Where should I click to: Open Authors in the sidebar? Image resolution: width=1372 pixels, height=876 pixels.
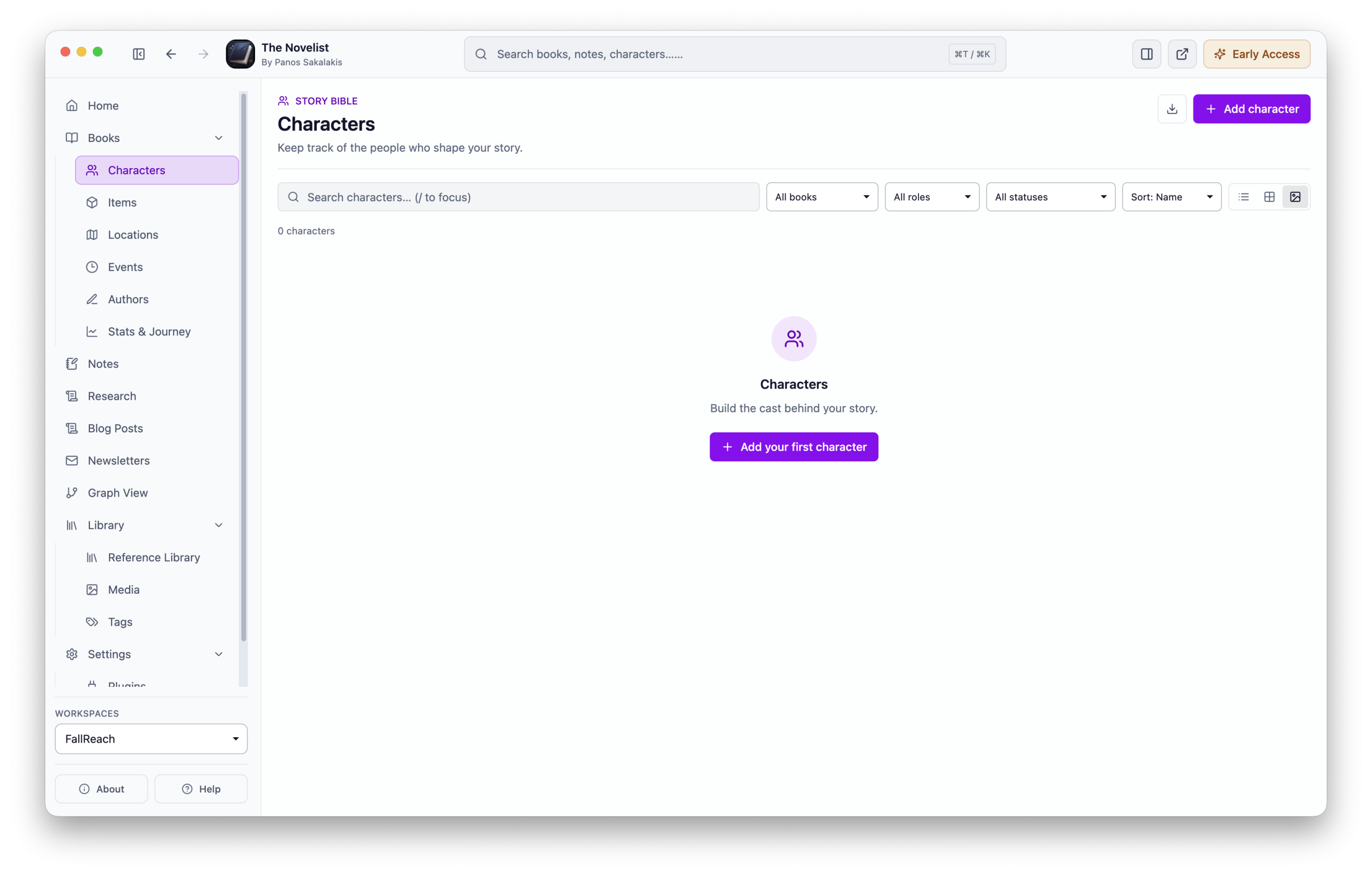[156, 299]
